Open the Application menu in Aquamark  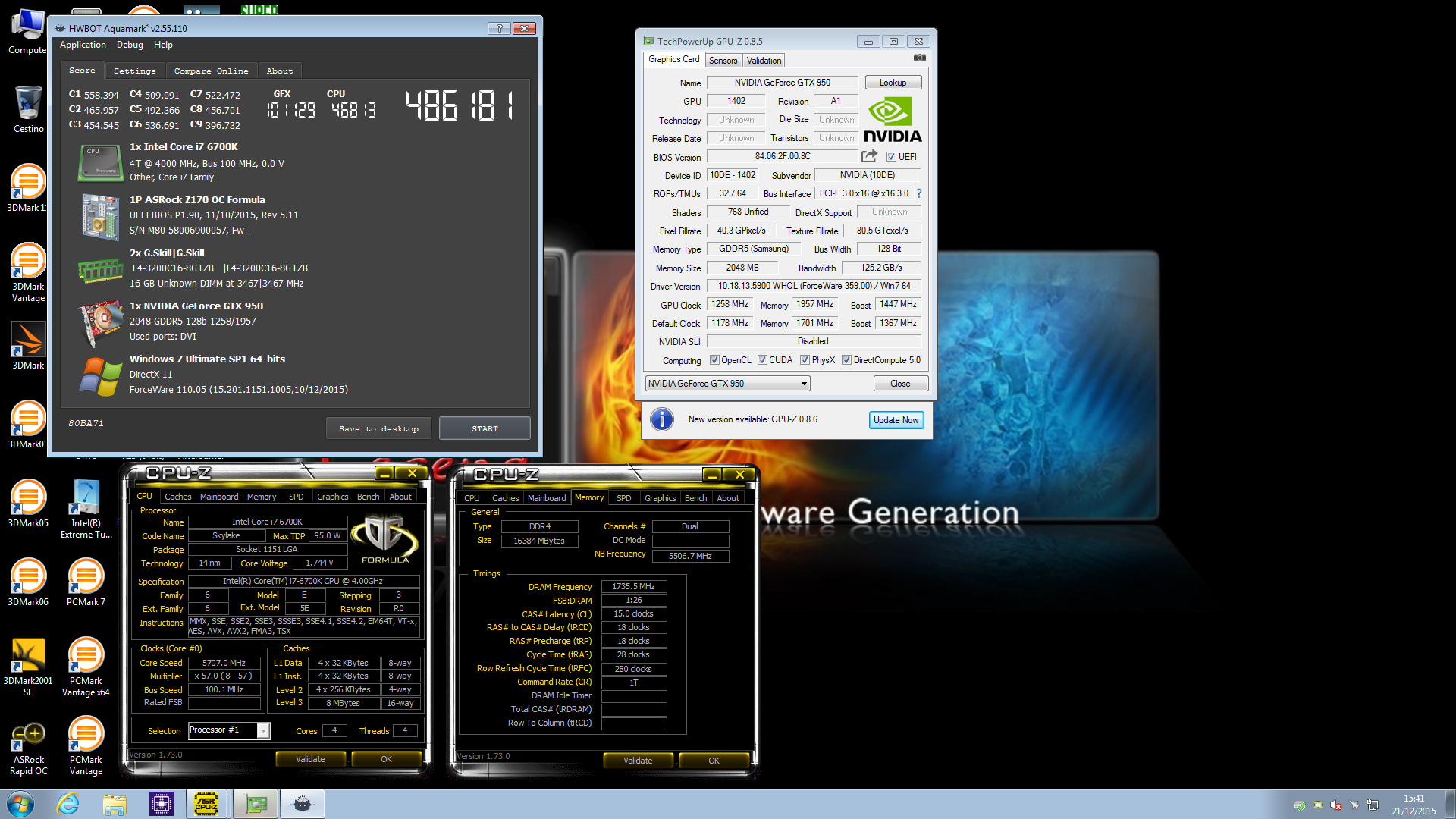point(83,45)
